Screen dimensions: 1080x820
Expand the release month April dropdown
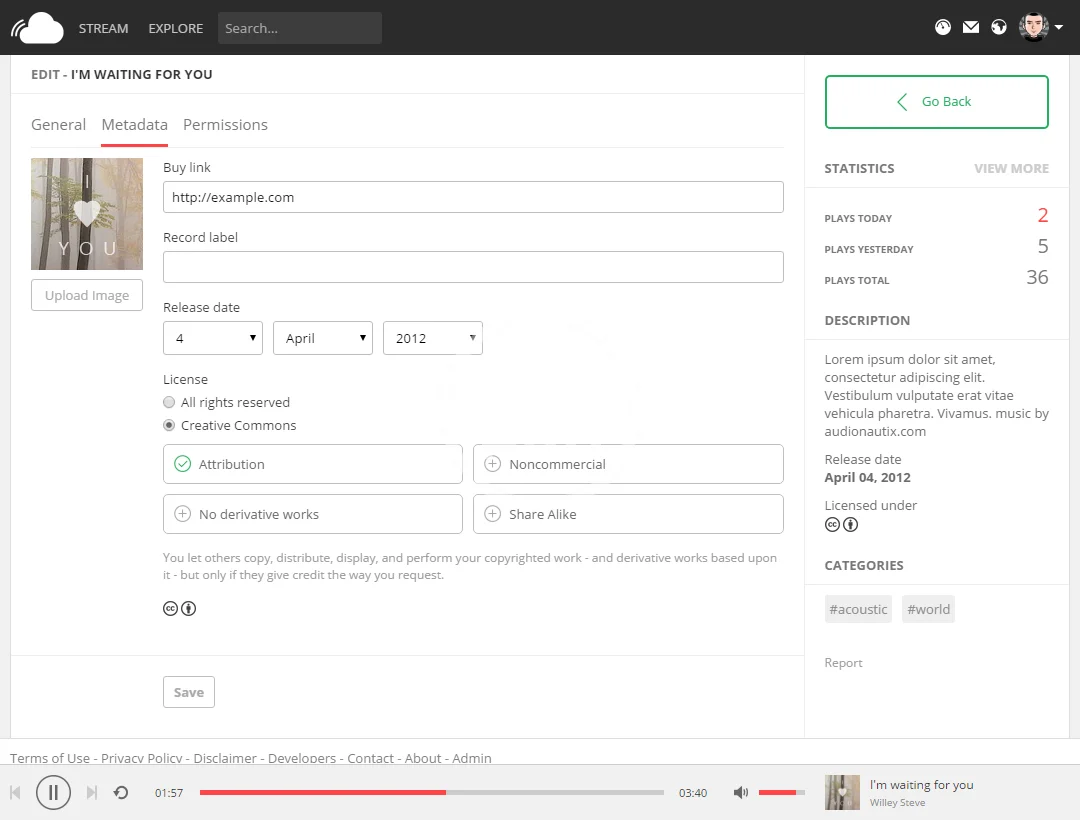323,338
